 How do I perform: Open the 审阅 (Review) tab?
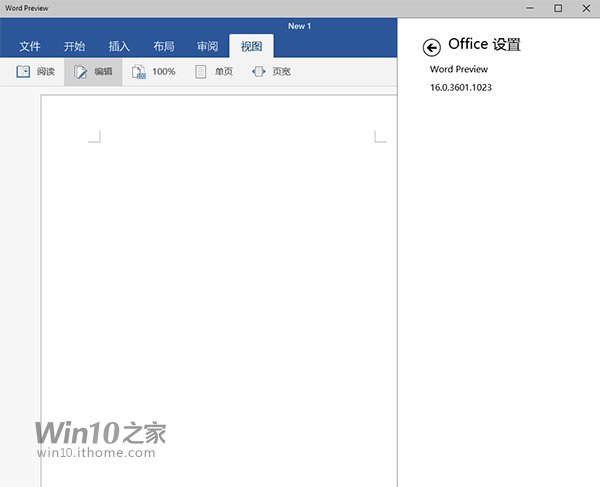[207, 46]
